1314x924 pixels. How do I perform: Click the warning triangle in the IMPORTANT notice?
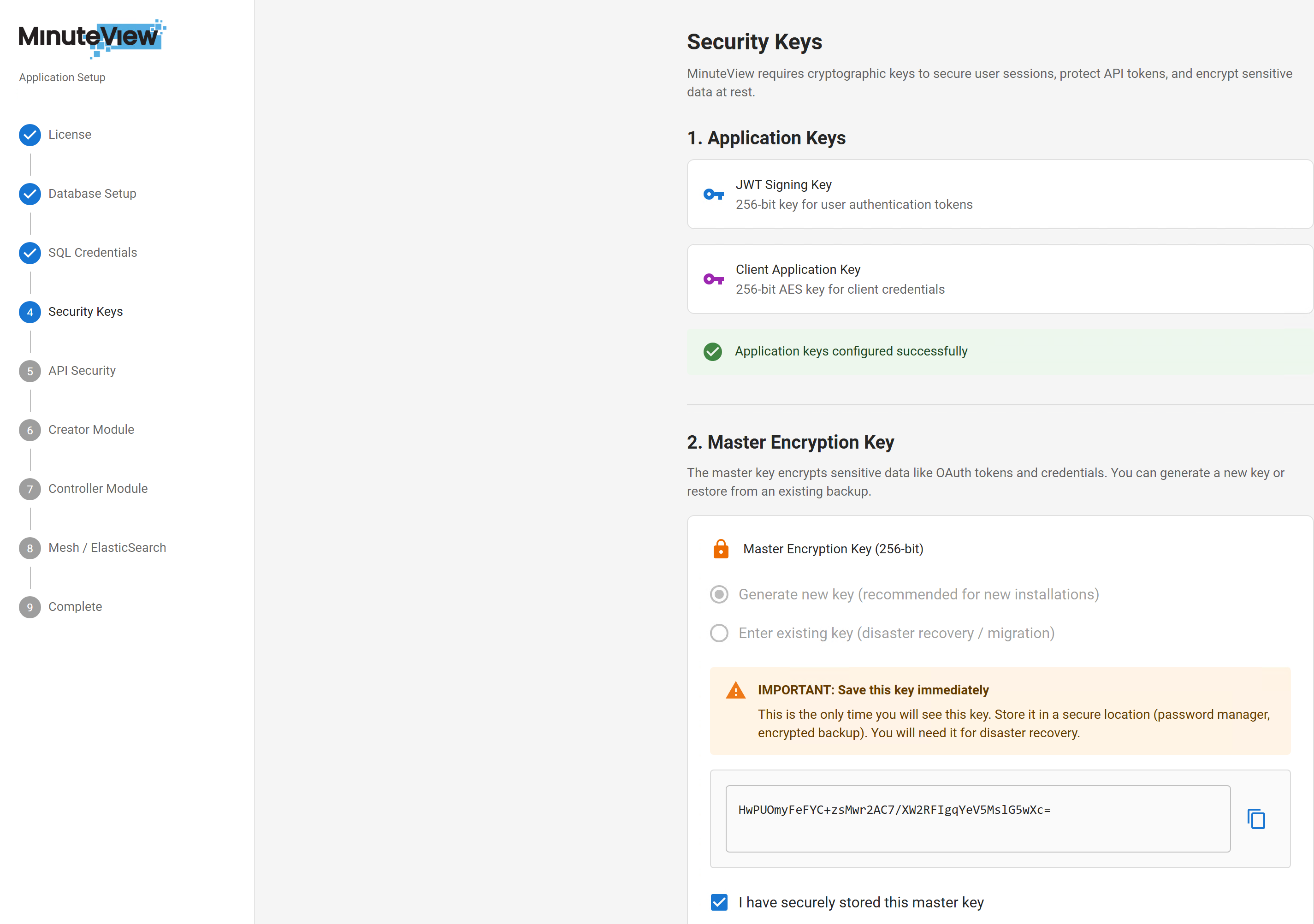pyautogui.click(x=735, y=690)
